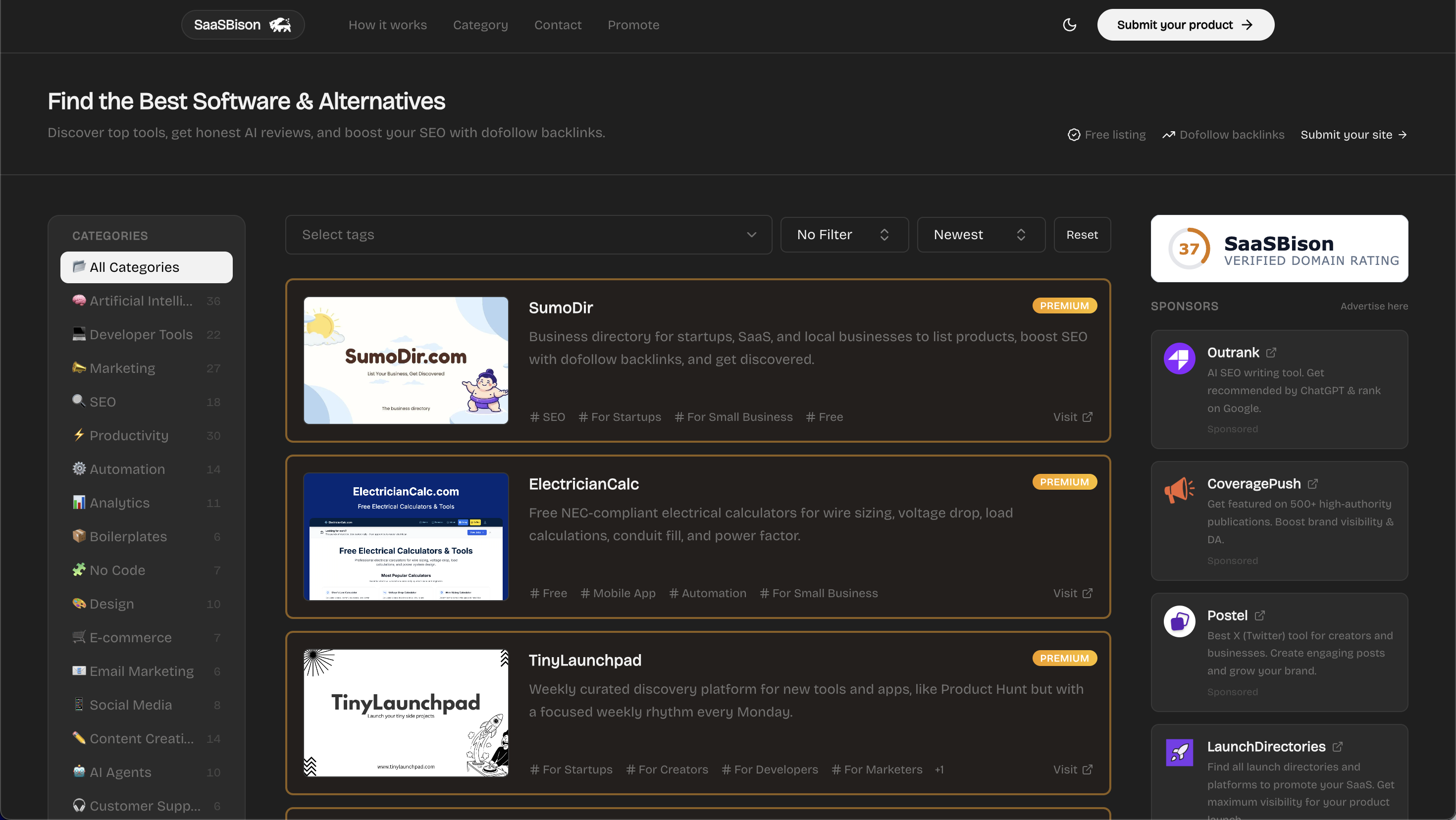Click the Social Media phone icon
This screenshot has width=1456, height=820.
click(x=79, y=704)
